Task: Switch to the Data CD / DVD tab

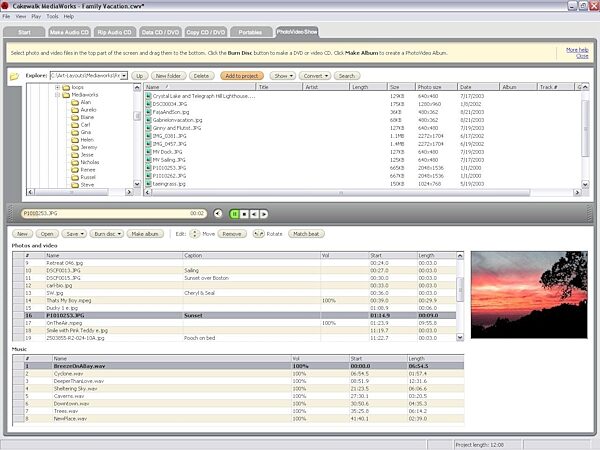Action: 160,32
